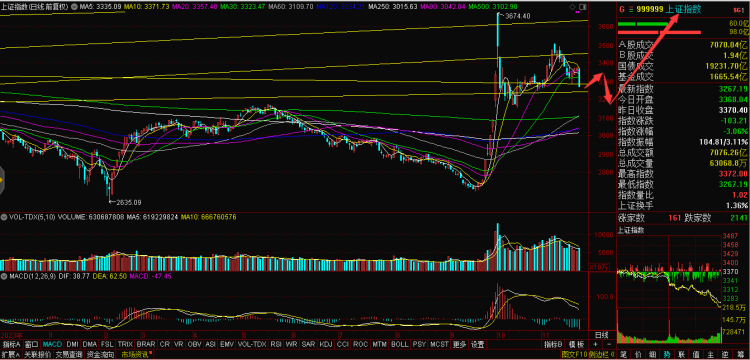750x360 pixels.
Task: Open the 资金流向 tab
Action: coord(100,355)
